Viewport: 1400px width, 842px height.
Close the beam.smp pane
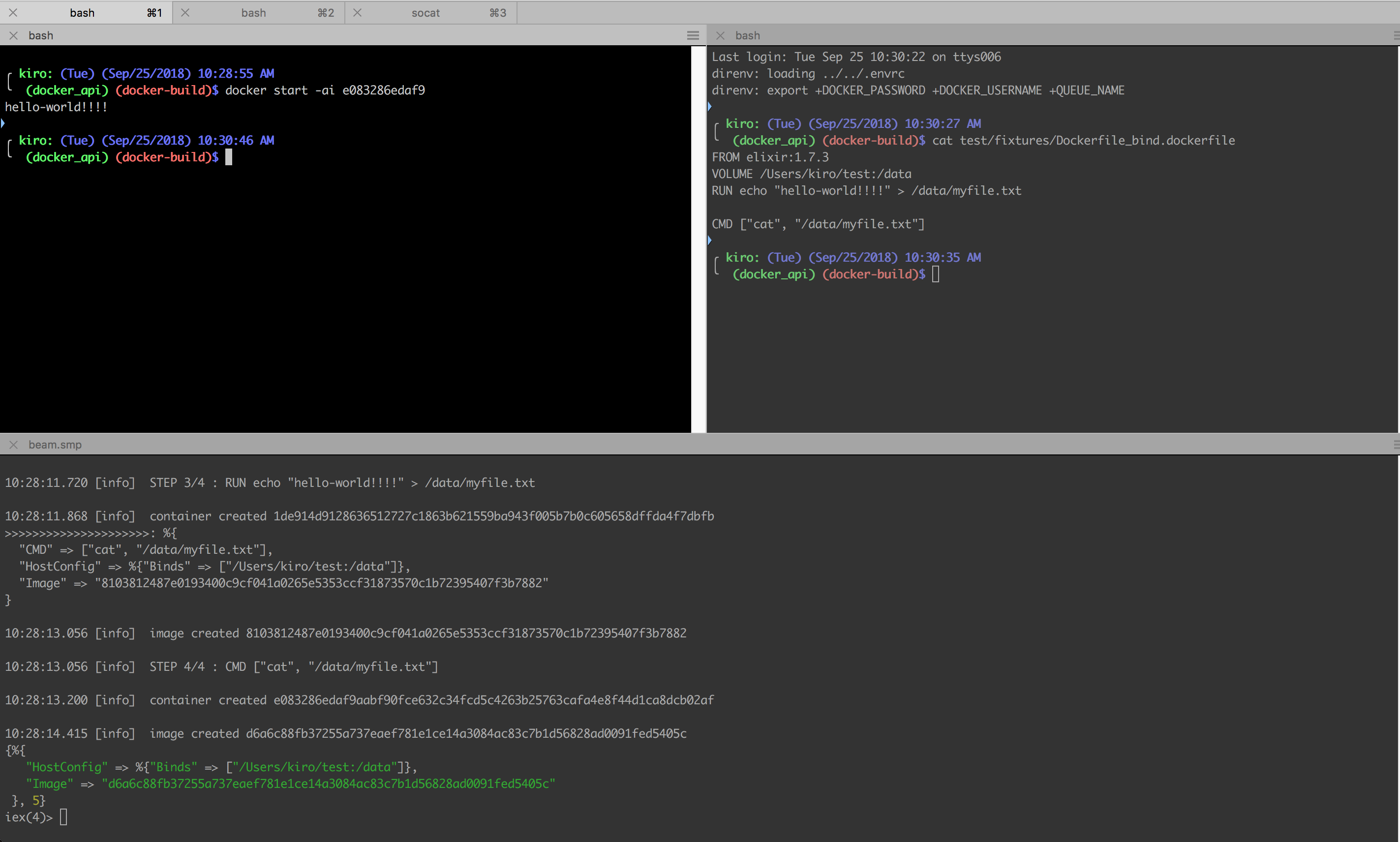coord(14,445)
